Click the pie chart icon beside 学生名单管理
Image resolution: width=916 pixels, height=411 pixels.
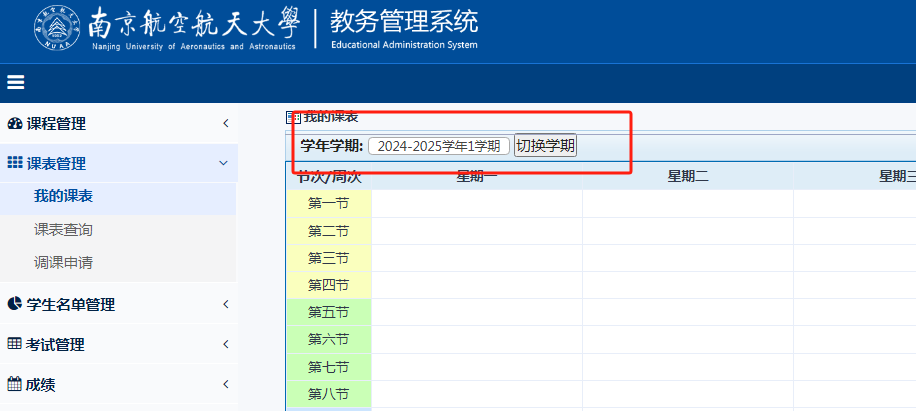15,304
